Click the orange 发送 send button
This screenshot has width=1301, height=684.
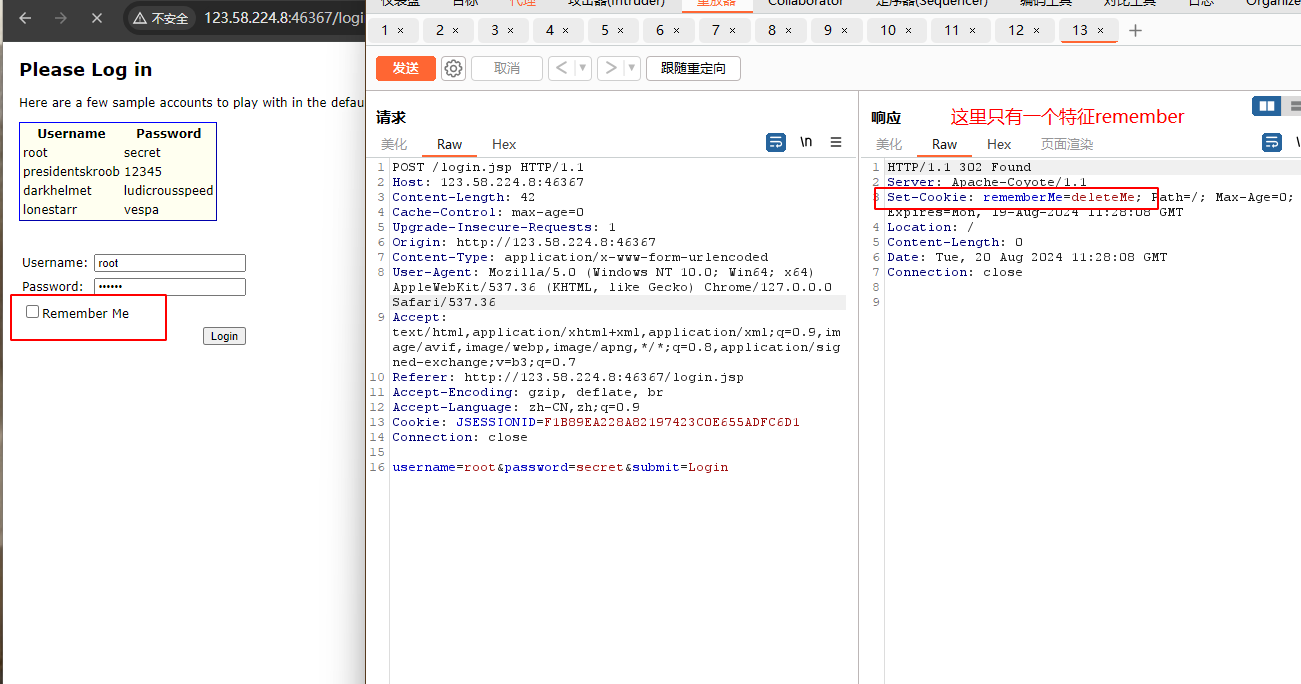click(x=405, y=68)
